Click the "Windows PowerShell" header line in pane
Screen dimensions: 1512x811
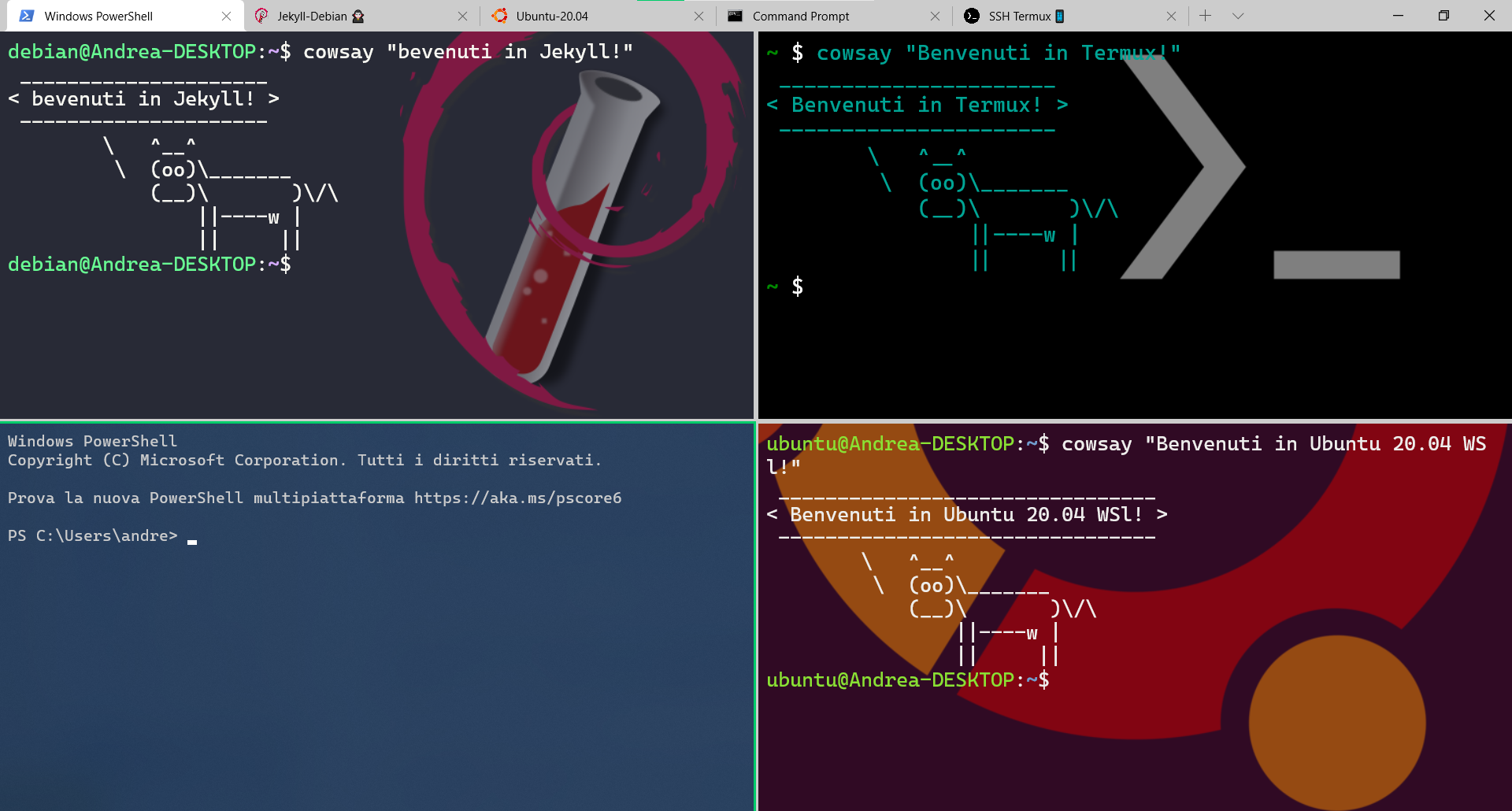(93, 442)
